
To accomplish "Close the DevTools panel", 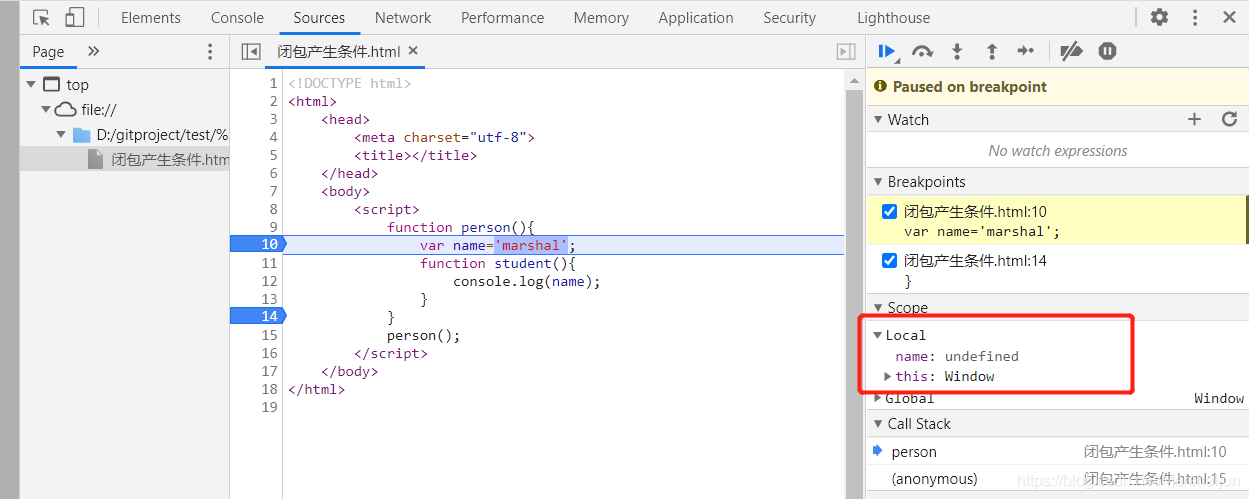I will click(x=1230, y=17).
